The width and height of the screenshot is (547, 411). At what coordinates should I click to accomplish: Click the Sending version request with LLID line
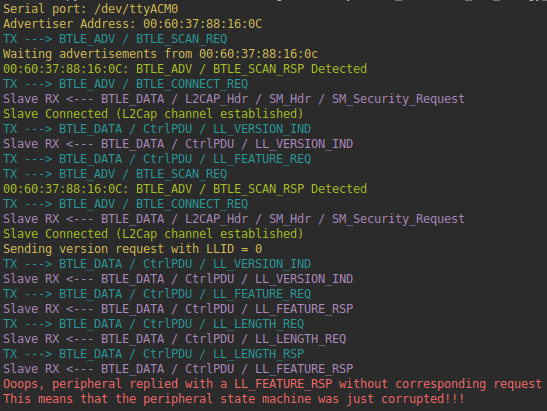pos(133,249)
